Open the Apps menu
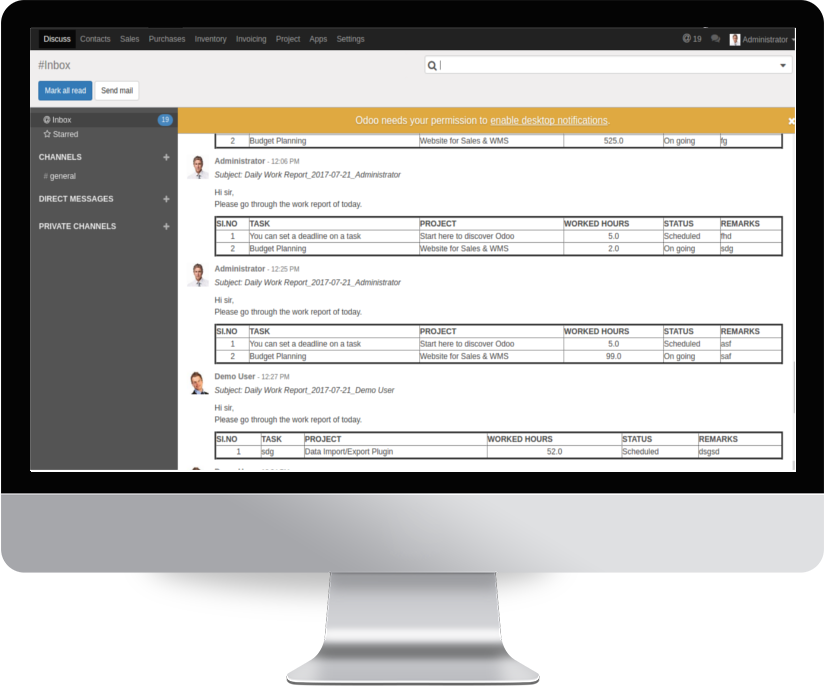The width and height of the screenshot is (824, 686). coord(318,39)
